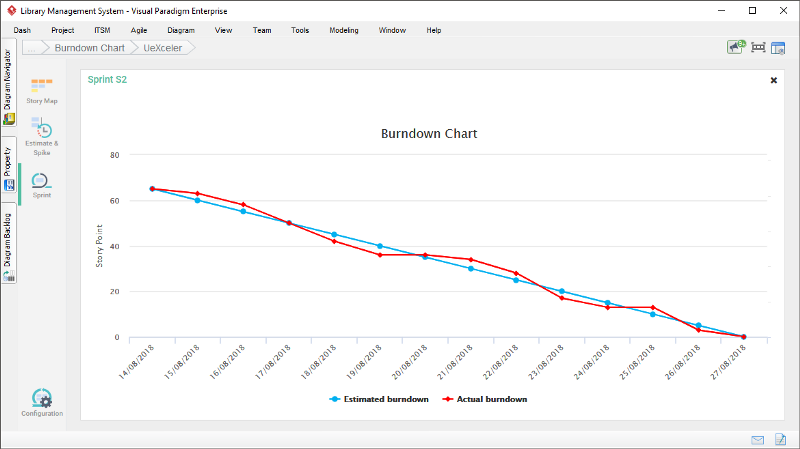This screenshot has height=449, width=800.
Task: Open the Modeling menu
Action: [x=344, y=30]
